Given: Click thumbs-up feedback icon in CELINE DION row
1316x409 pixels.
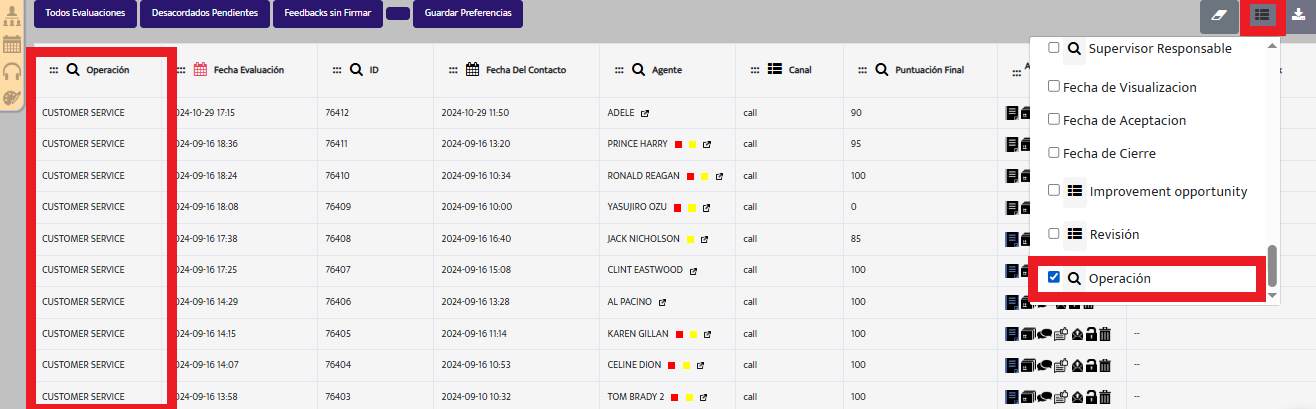Looking at the screenshot, I should click(x=1061, y=365).
